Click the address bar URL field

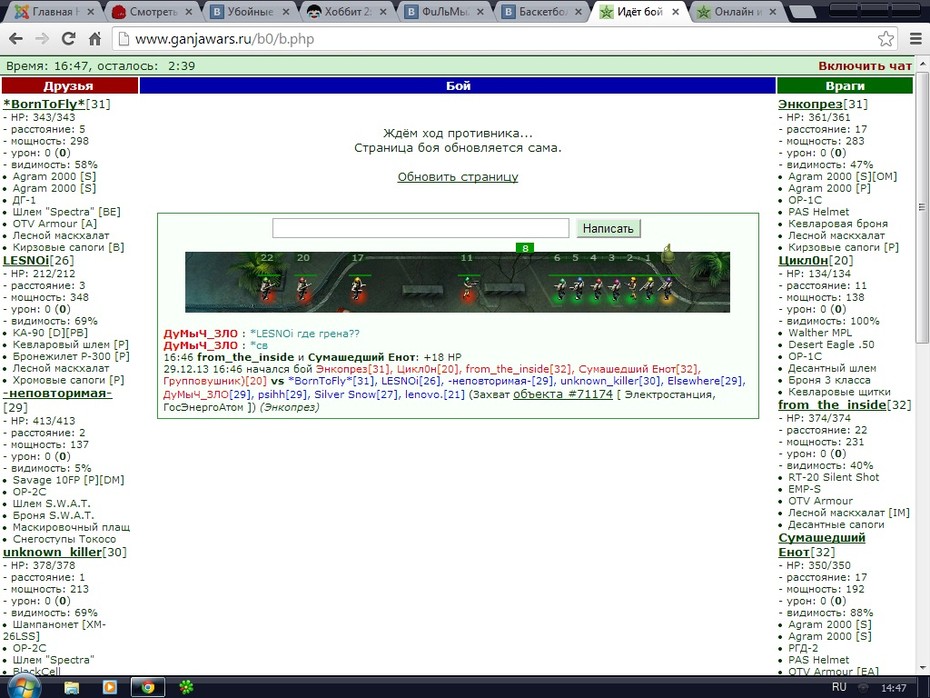click(x=498, y=39)
